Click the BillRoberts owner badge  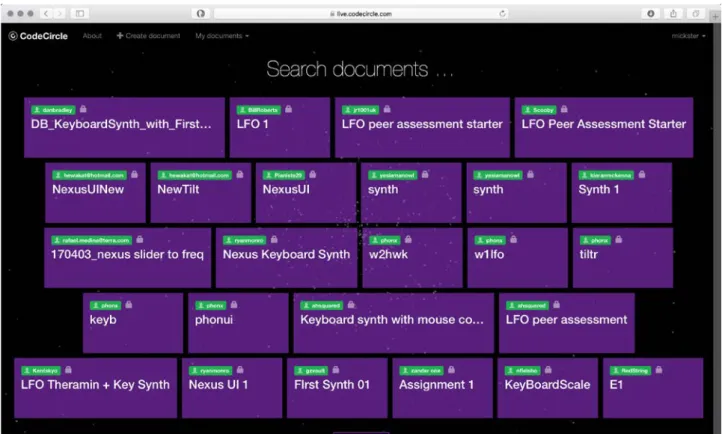(258, 110)
